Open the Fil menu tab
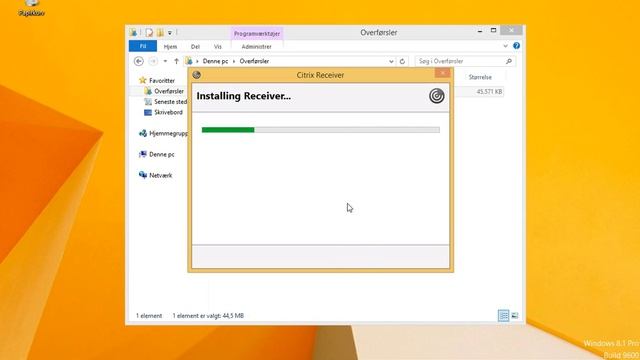This screenshot has height=360, width=640. [x=143, y=46]
